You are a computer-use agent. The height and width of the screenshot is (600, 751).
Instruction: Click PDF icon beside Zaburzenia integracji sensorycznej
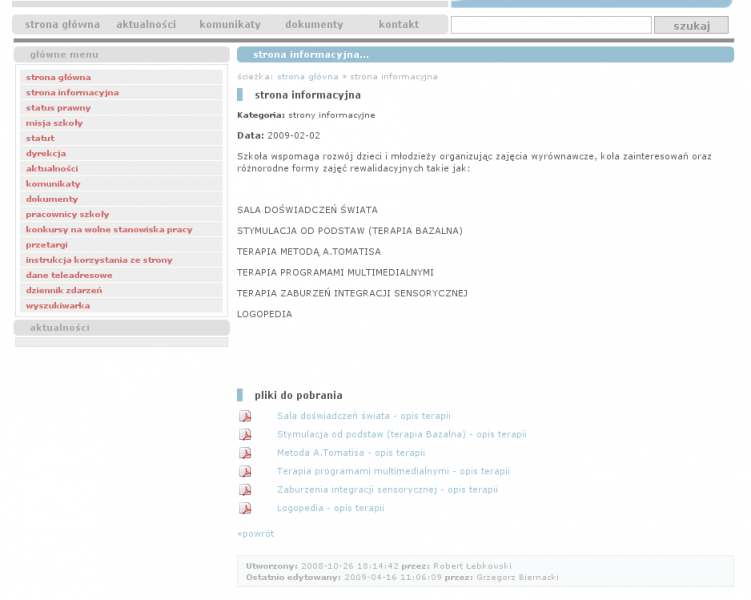pos(244,490)
